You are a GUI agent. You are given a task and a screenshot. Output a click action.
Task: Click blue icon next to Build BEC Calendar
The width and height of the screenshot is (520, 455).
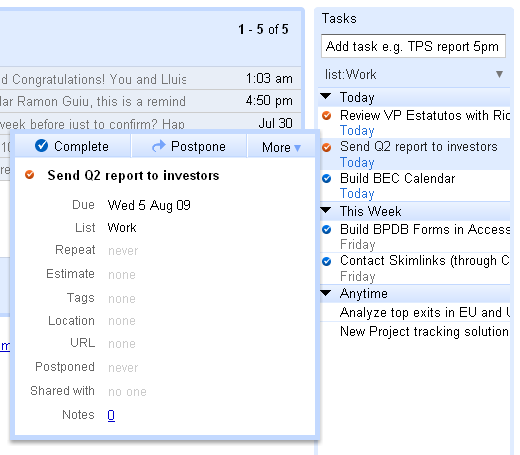pyautogui.click(x=327, y=179)
